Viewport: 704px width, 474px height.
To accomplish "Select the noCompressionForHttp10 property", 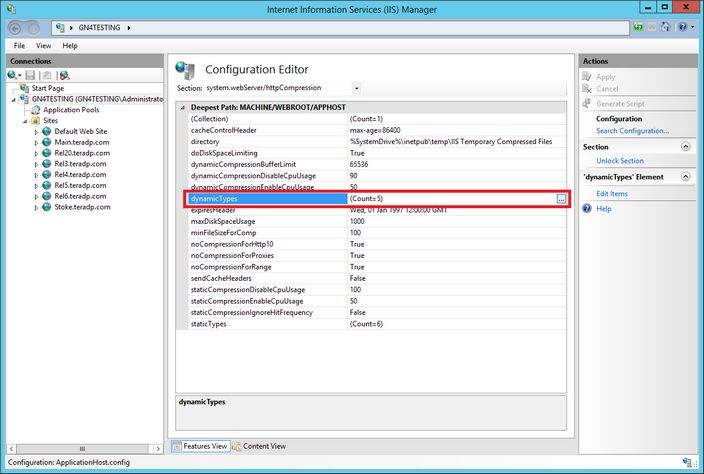I will coord(232,244).
